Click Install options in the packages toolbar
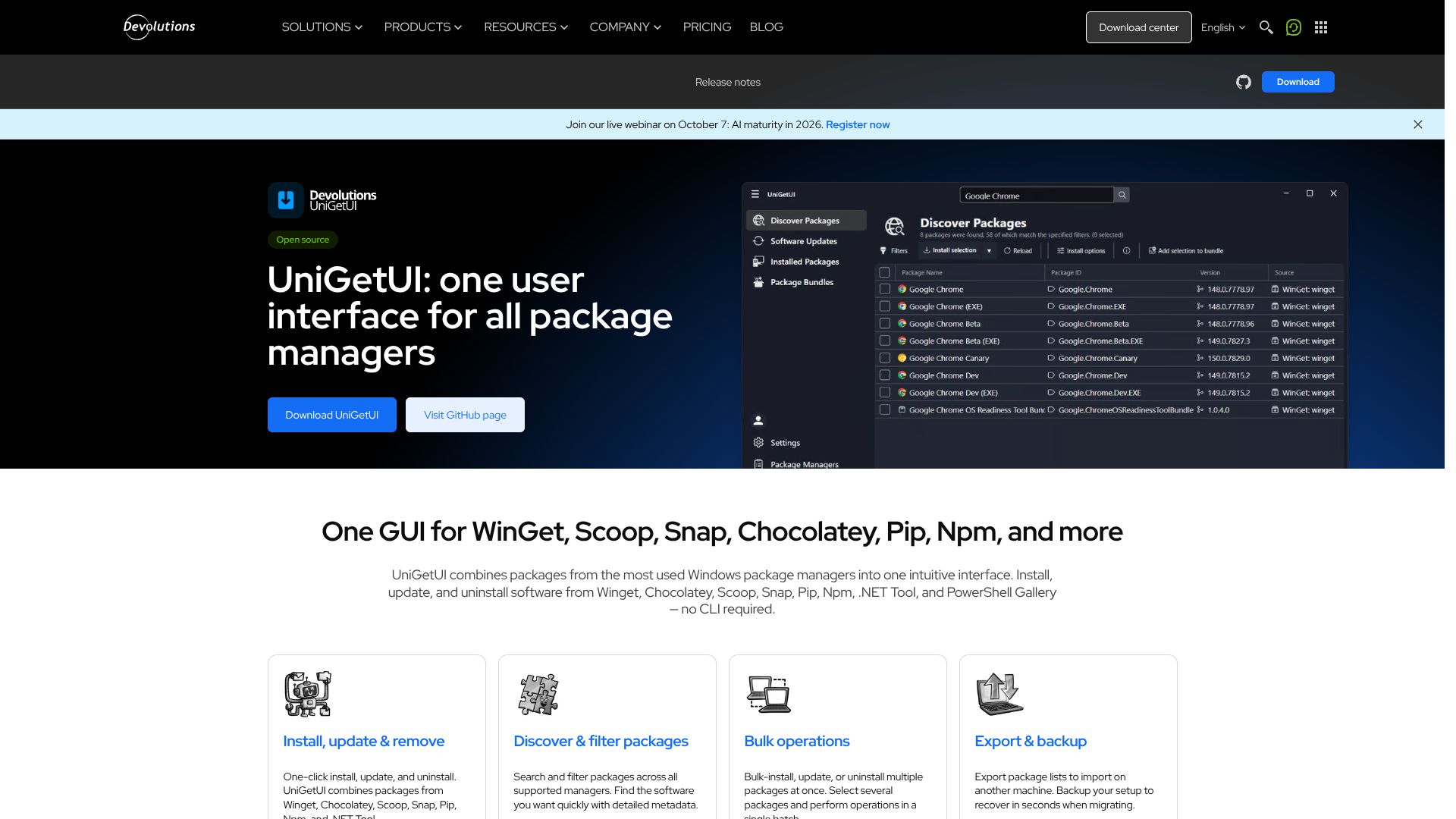Viewport: 1456px width, 819px height. tap(1081, 251)
